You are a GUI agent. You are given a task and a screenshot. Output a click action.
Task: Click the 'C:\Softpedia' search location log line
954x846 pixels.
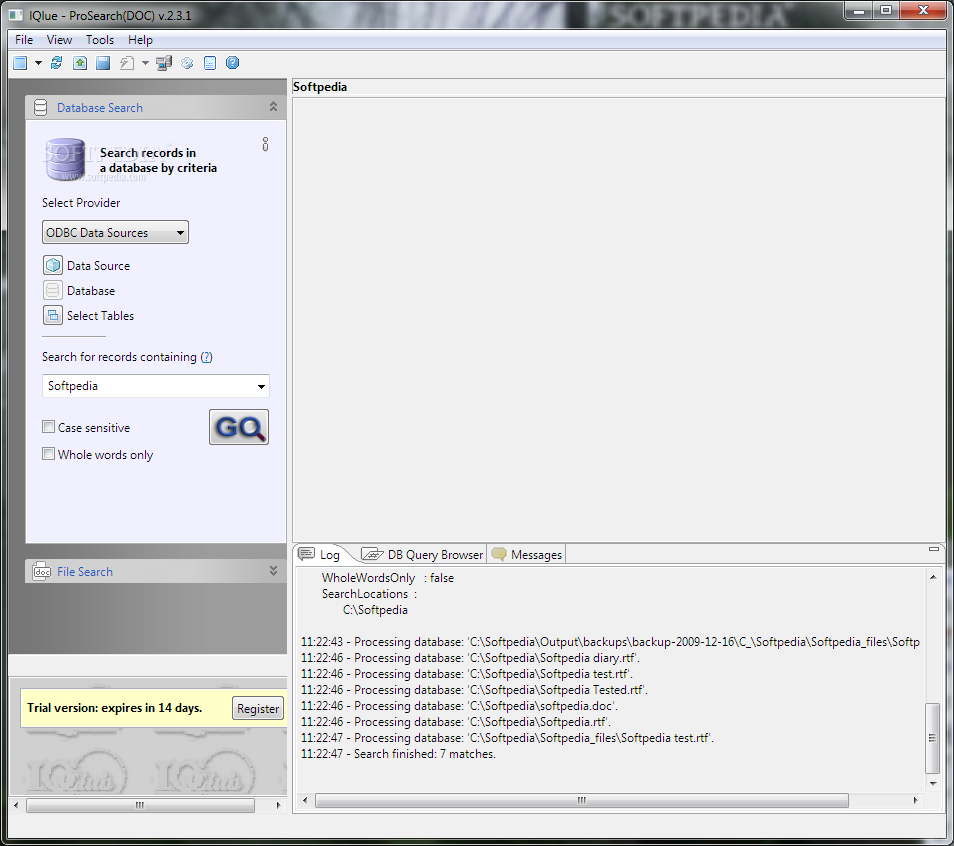pyautogui.click(x=375, y=610)
